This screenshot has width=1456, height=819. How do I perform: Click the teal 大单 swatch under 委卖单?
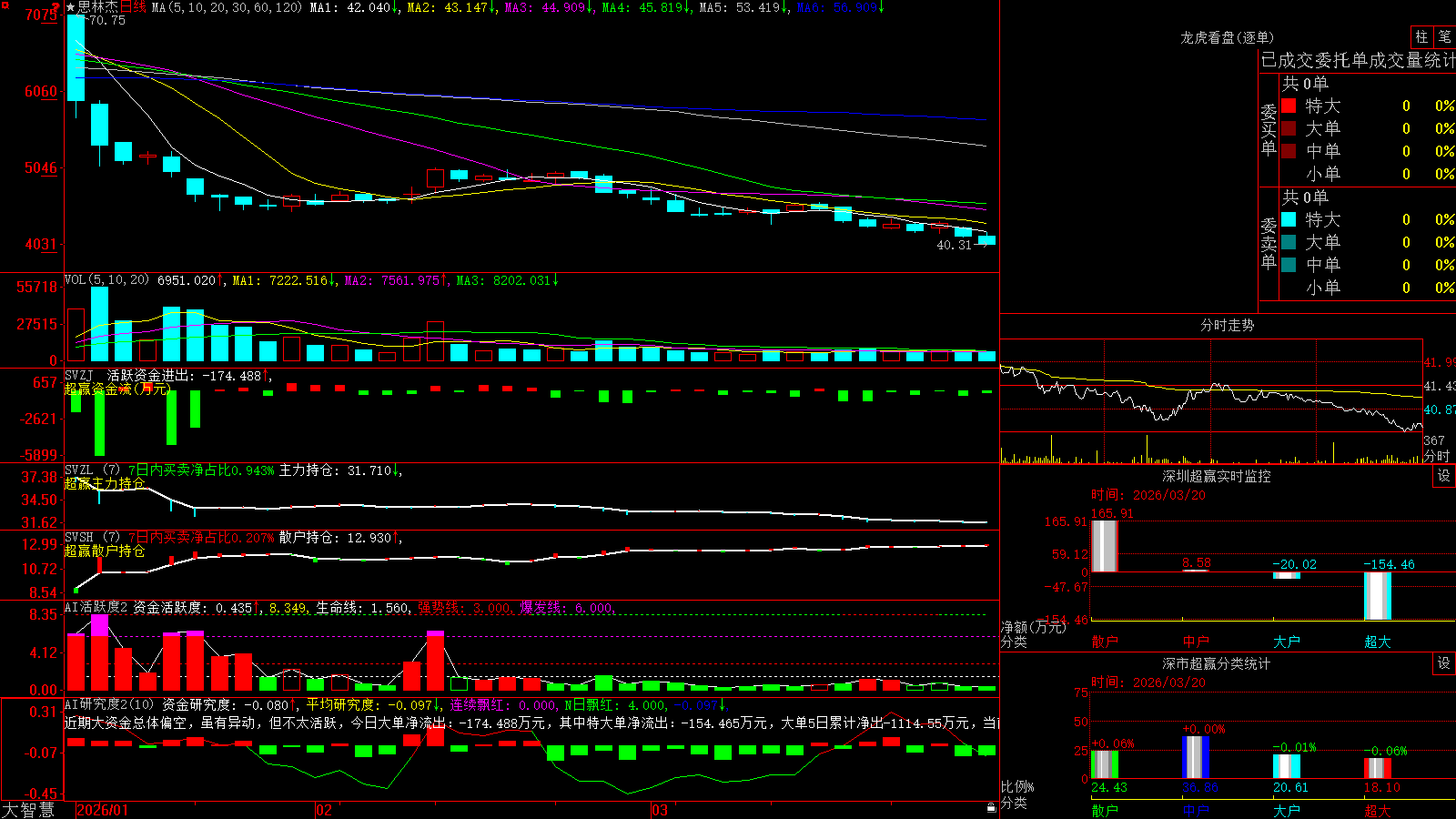point(1289,242)
